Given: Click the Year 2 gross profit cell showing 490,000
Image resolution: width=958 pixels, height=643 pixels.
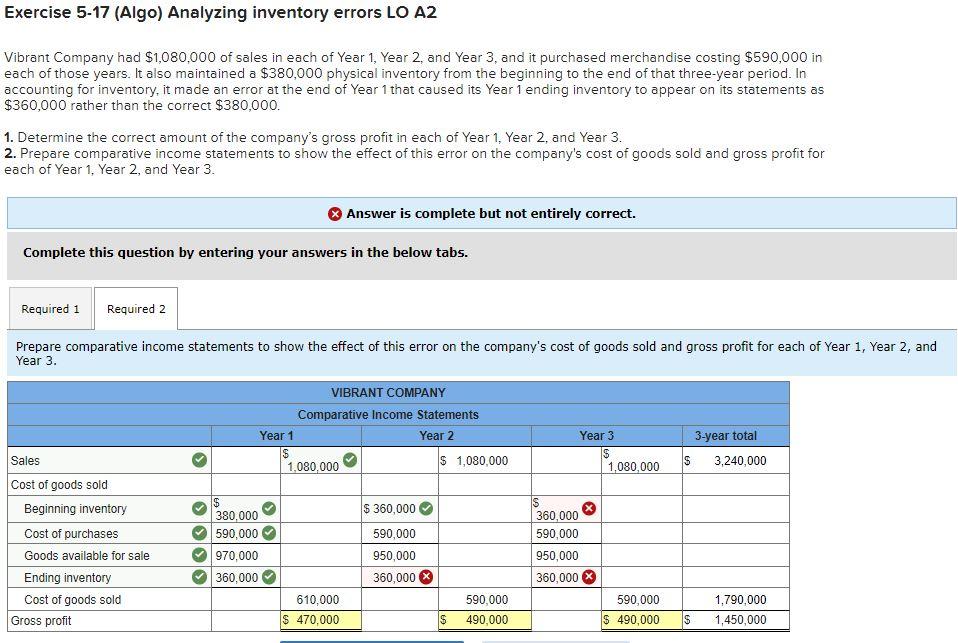Looking at the screenshot, I should click(x=485, y=620).
